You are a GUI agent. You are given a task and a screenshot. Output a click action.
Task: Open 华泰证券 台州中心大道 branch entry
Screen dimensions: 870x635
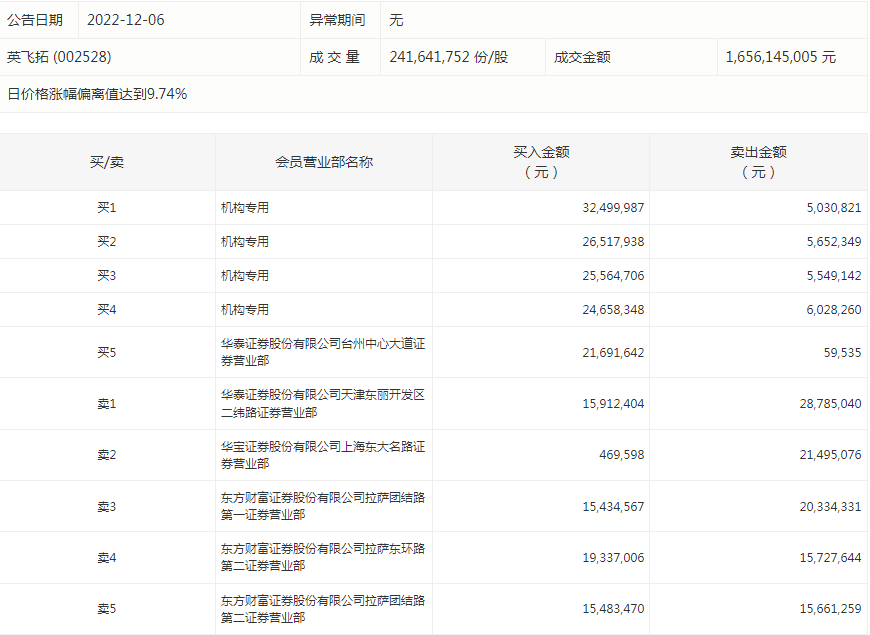(x=323, y=352)
